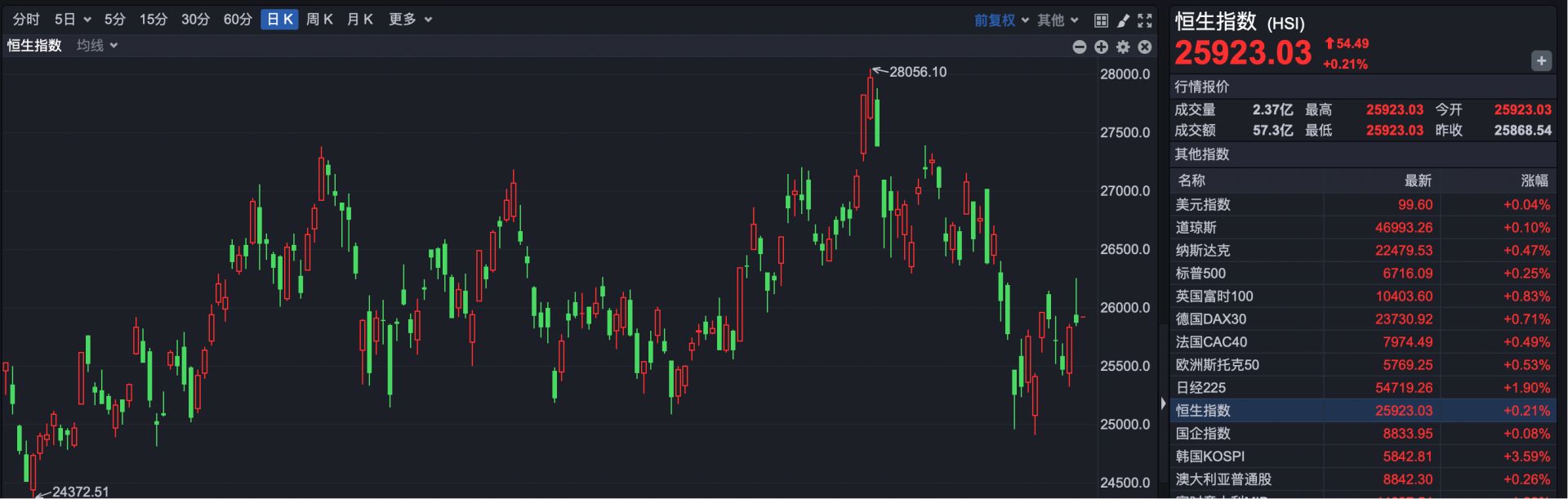Select the drawing brush tool

click(x=1123, y=20)
